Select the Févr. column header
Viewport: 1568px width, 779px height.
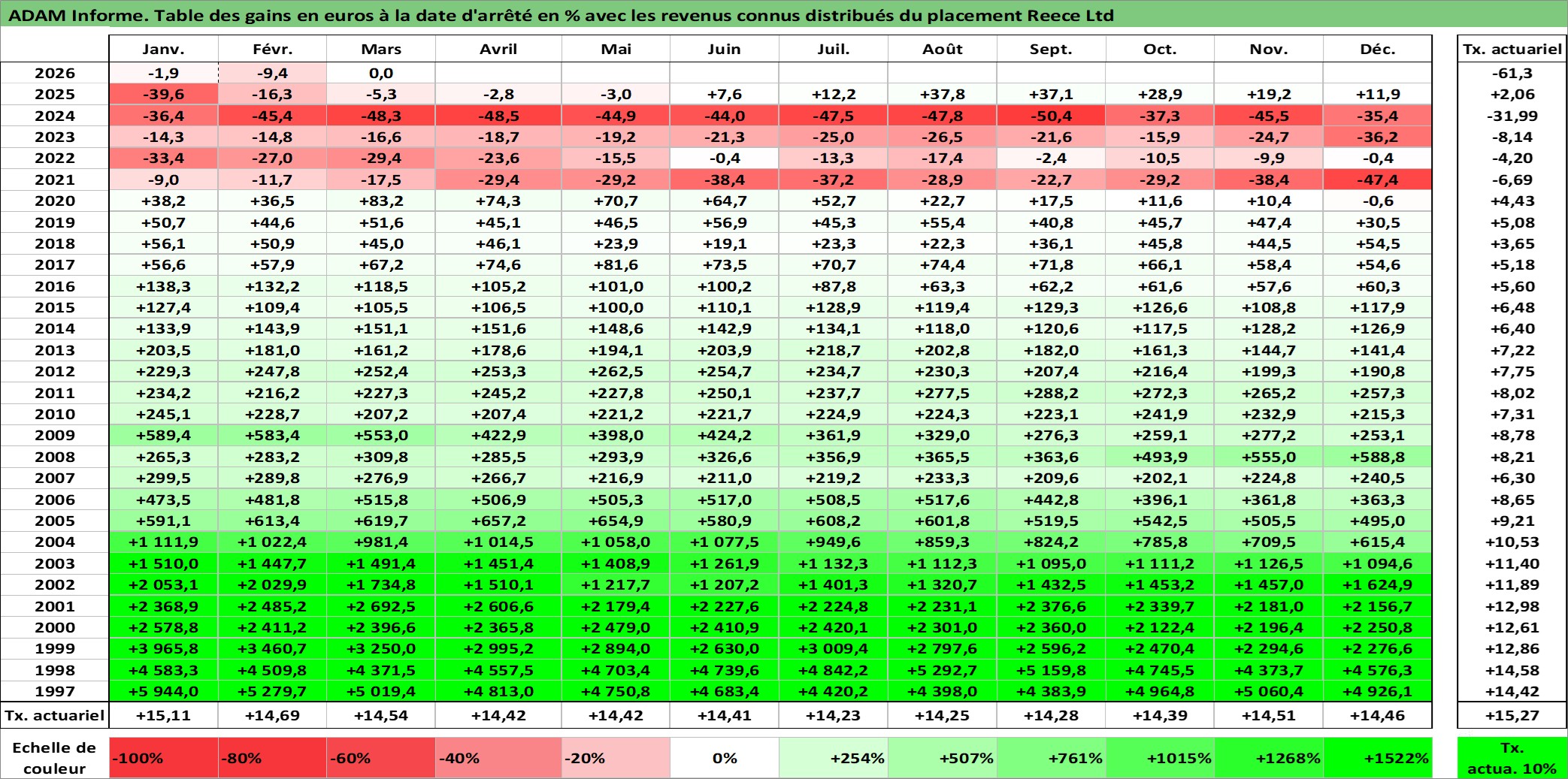[272, 49]
